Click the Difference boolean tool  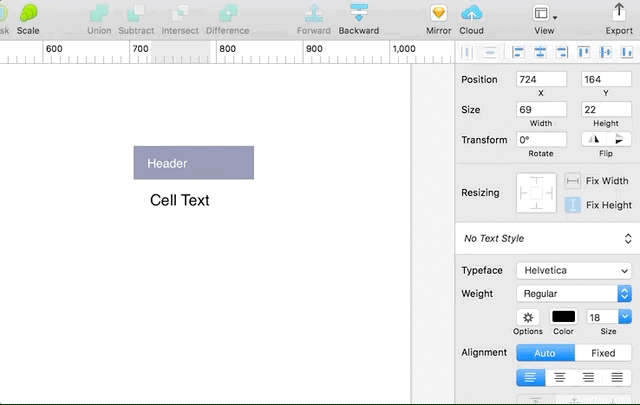(227, 19)
